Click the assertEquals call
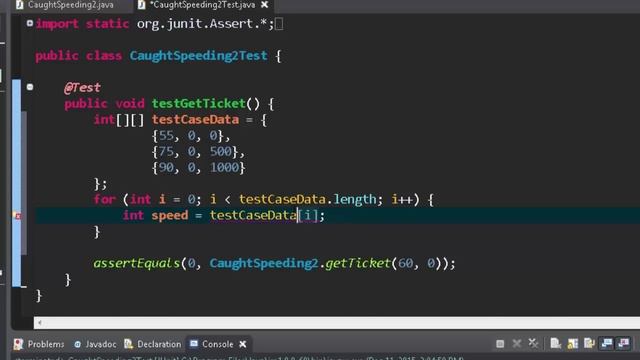 point(137,263)
